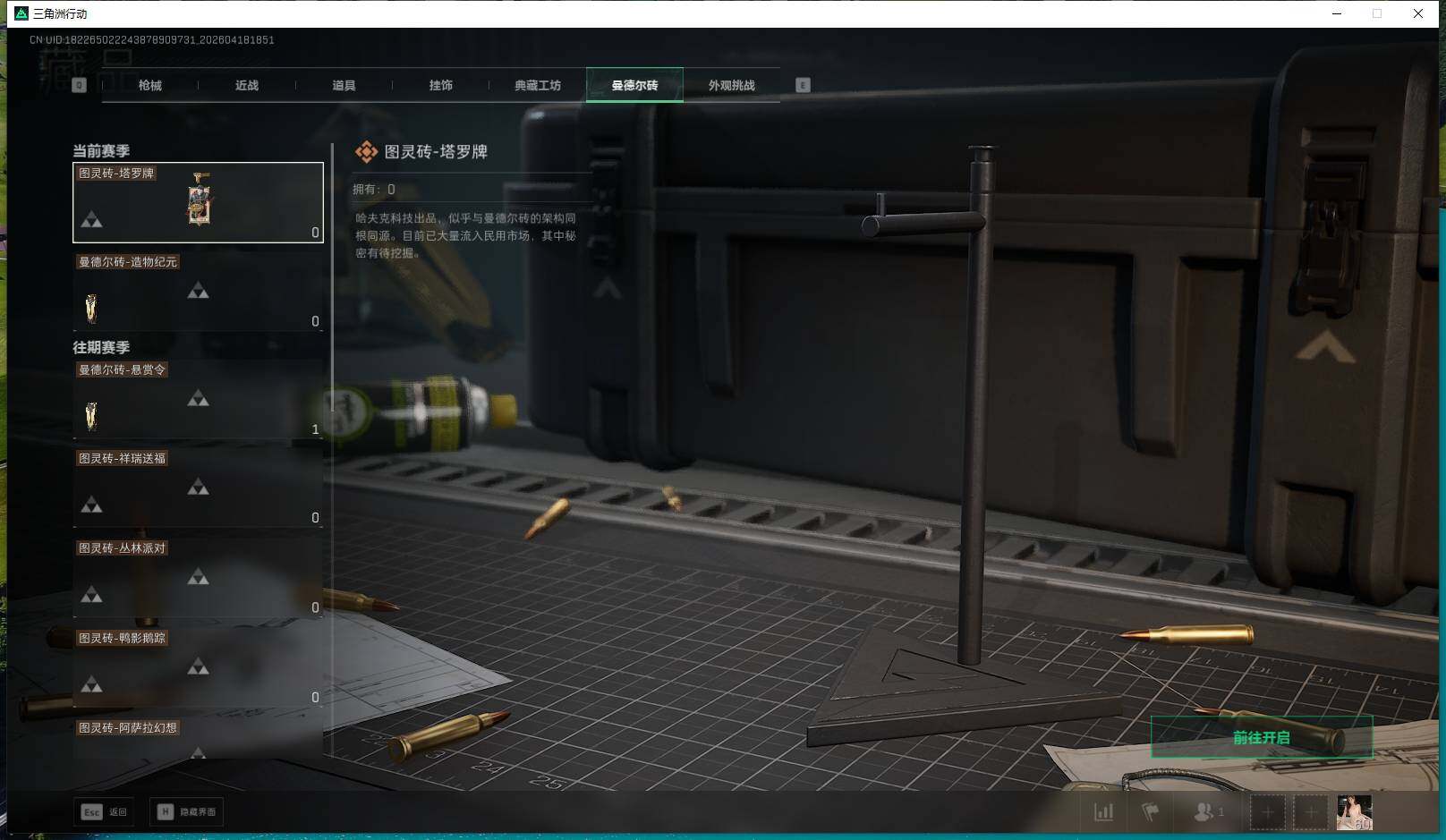Select the 挂饰 tab

[x=440, y=86]
